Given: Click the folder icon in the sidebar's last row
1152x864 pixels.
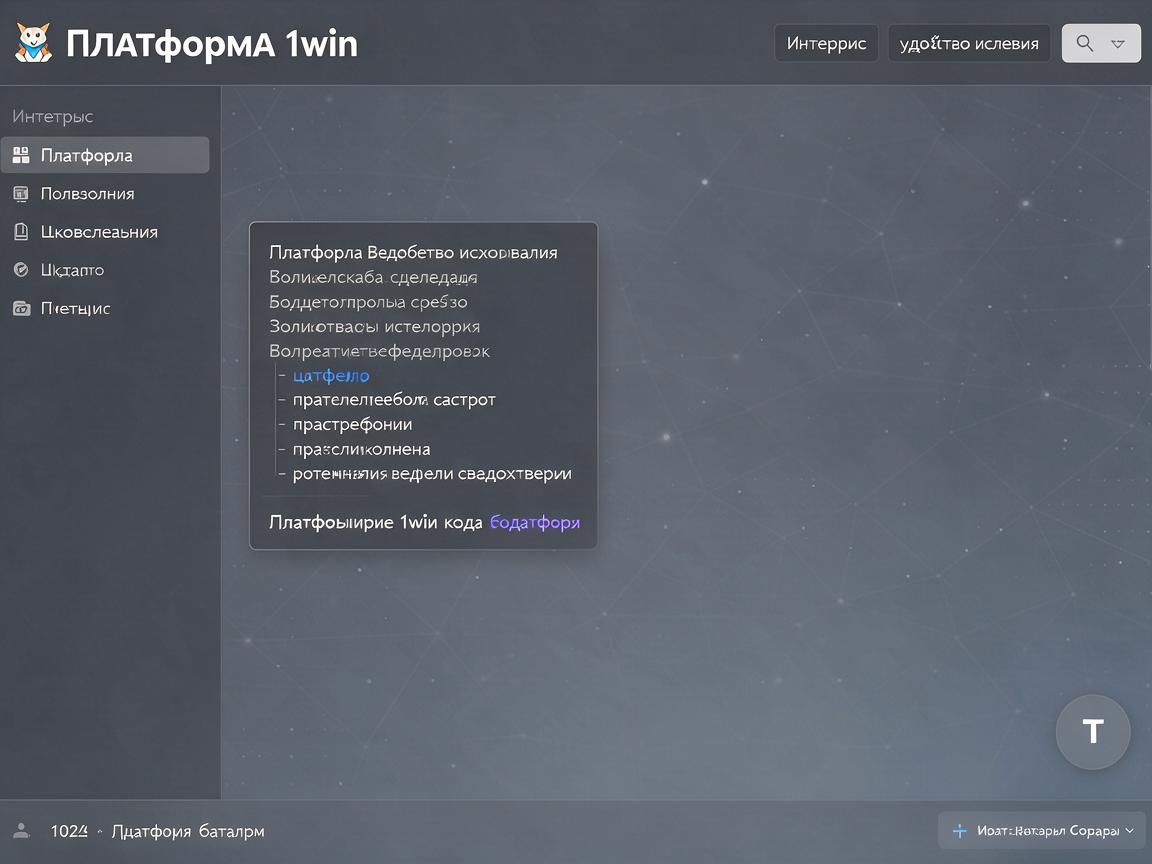Looking at the screenshot, I should point(21,309).
